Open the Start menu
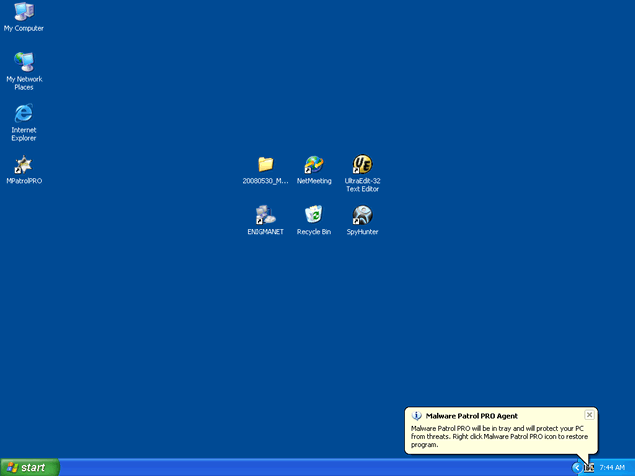The height and width of the screenshot is (476, 635). tap(29, 467)
